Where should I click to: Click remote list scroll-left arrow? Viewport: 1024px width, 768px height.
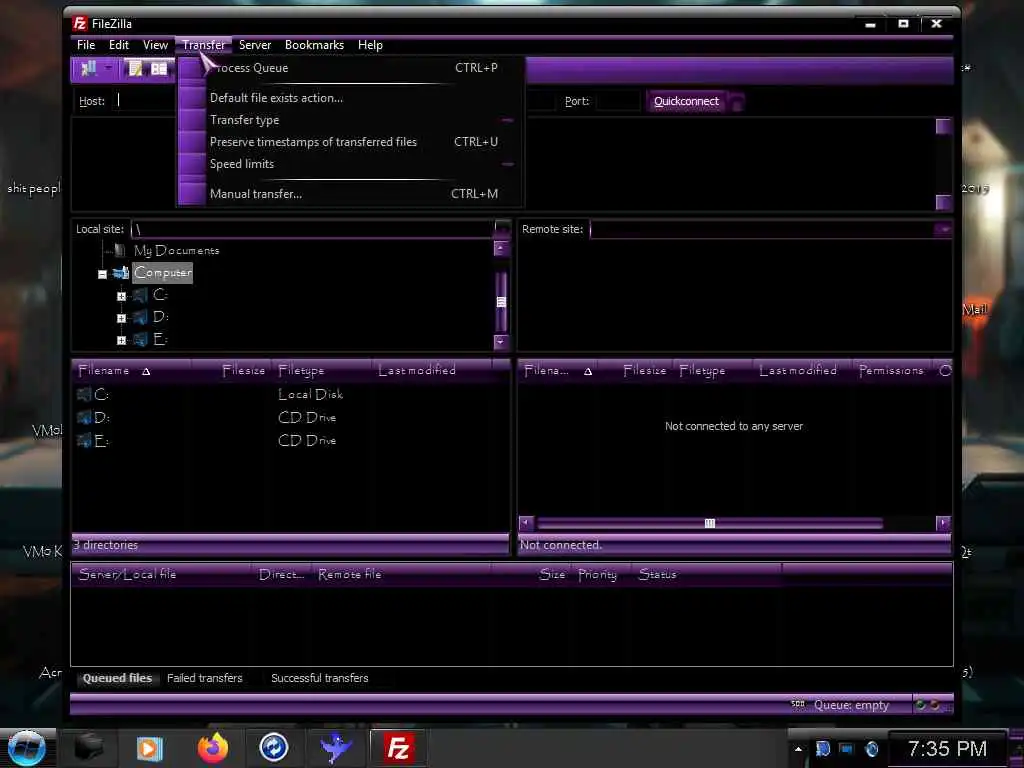526,523
